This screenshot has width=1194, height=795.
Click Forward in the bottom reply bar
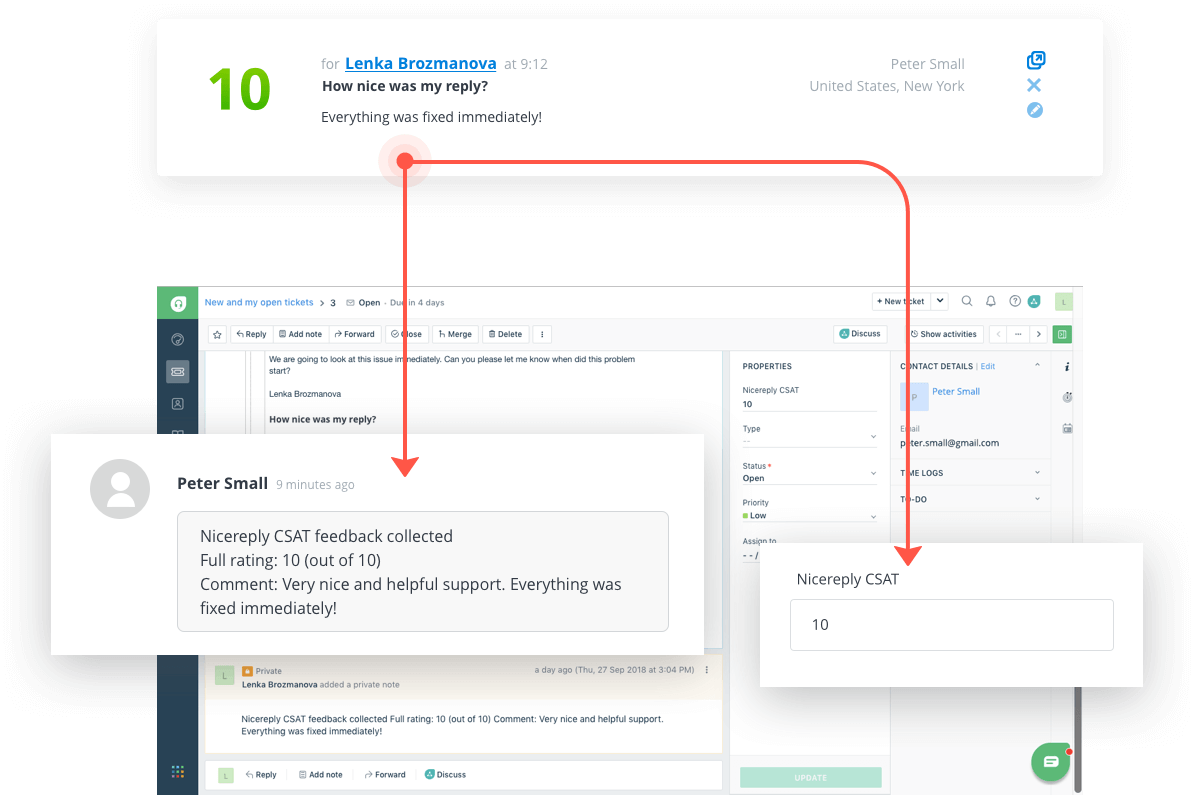point(385,775)
